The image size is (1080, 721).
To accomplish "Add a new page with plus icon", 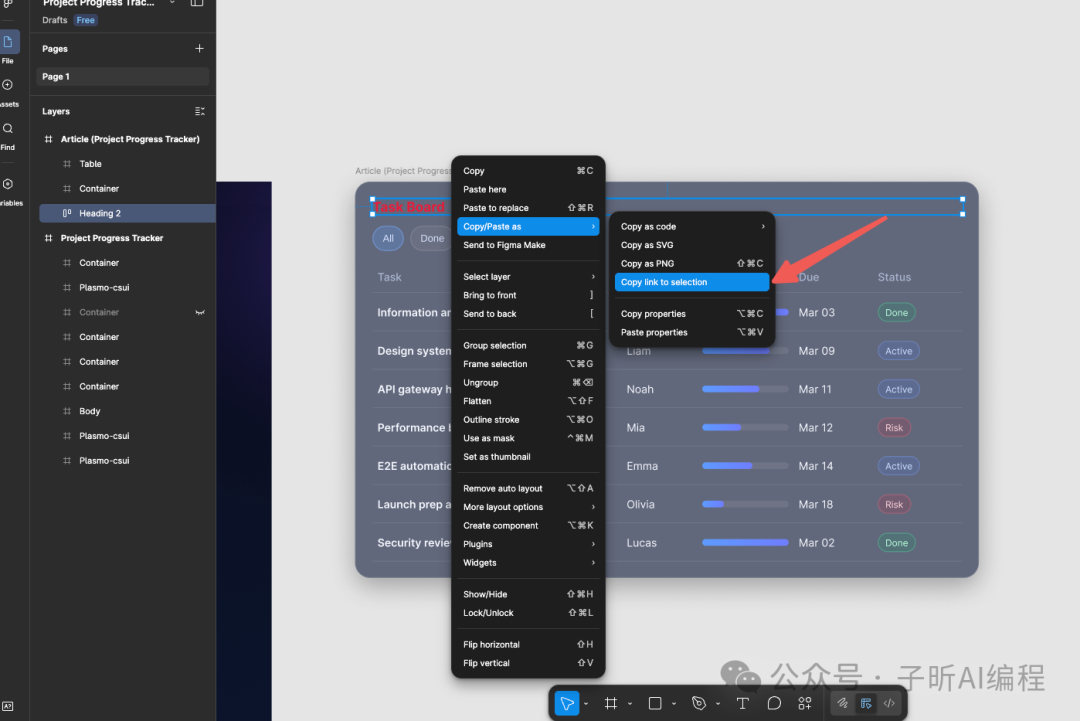I will (199, 48).
